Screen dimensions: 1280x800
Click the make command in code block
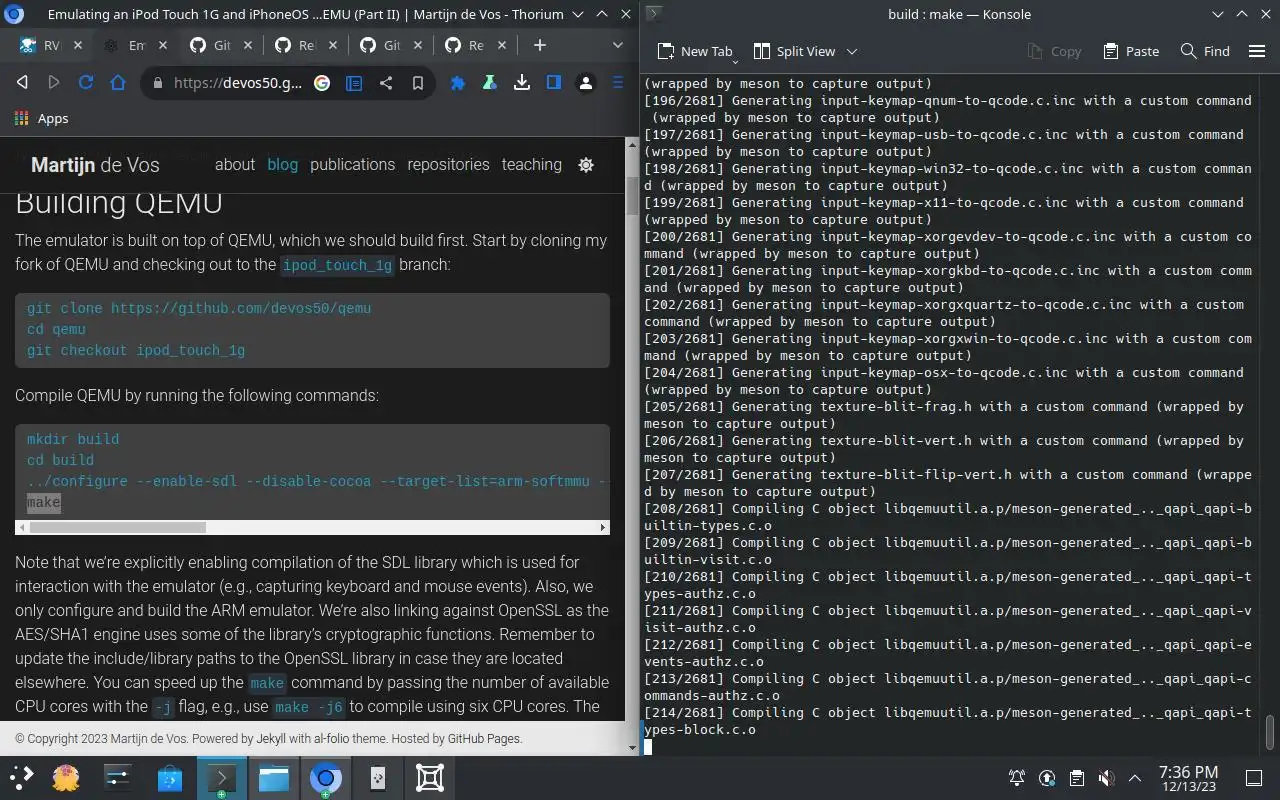(43, 502)
